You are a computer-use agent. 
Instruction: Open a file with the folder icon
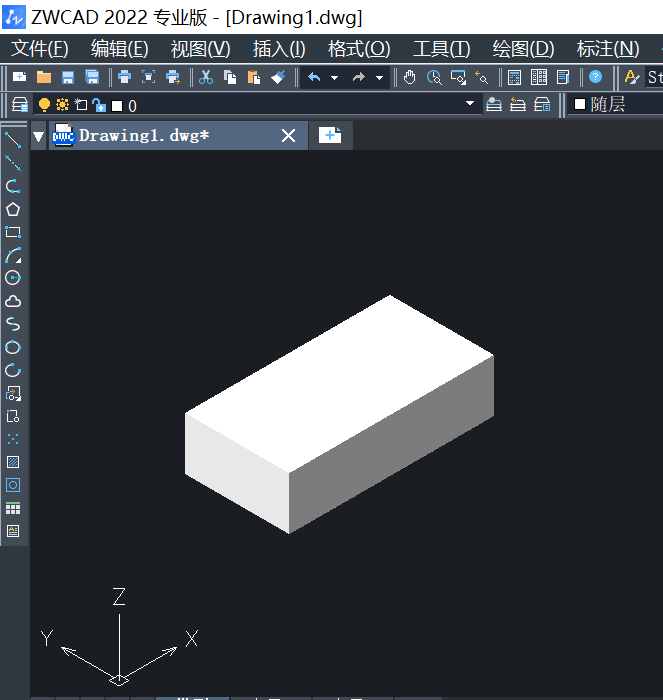[x=44, y=77]
